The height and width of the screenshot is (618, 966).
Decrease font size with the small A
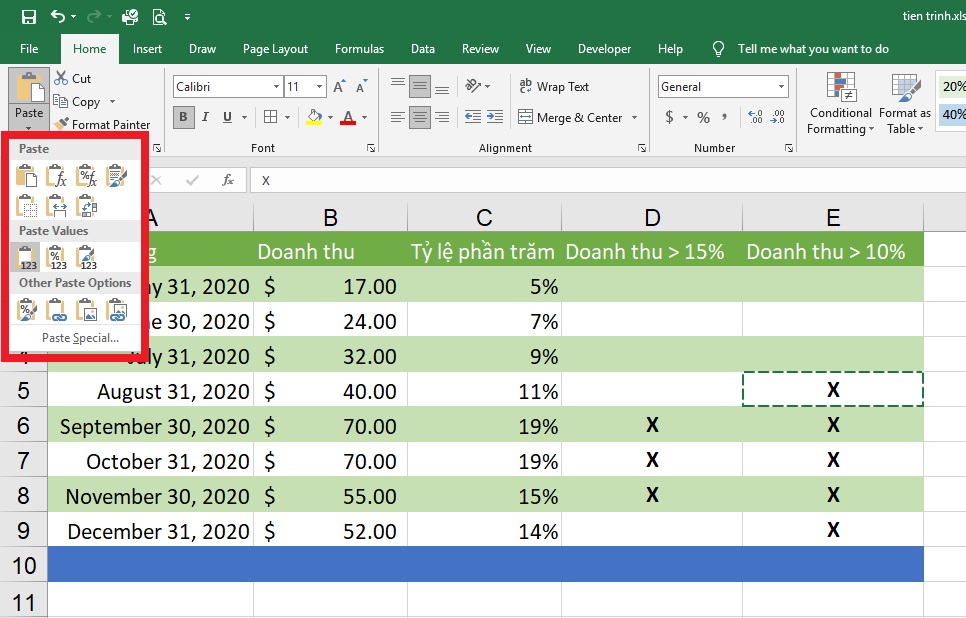[x=362, y=86]
